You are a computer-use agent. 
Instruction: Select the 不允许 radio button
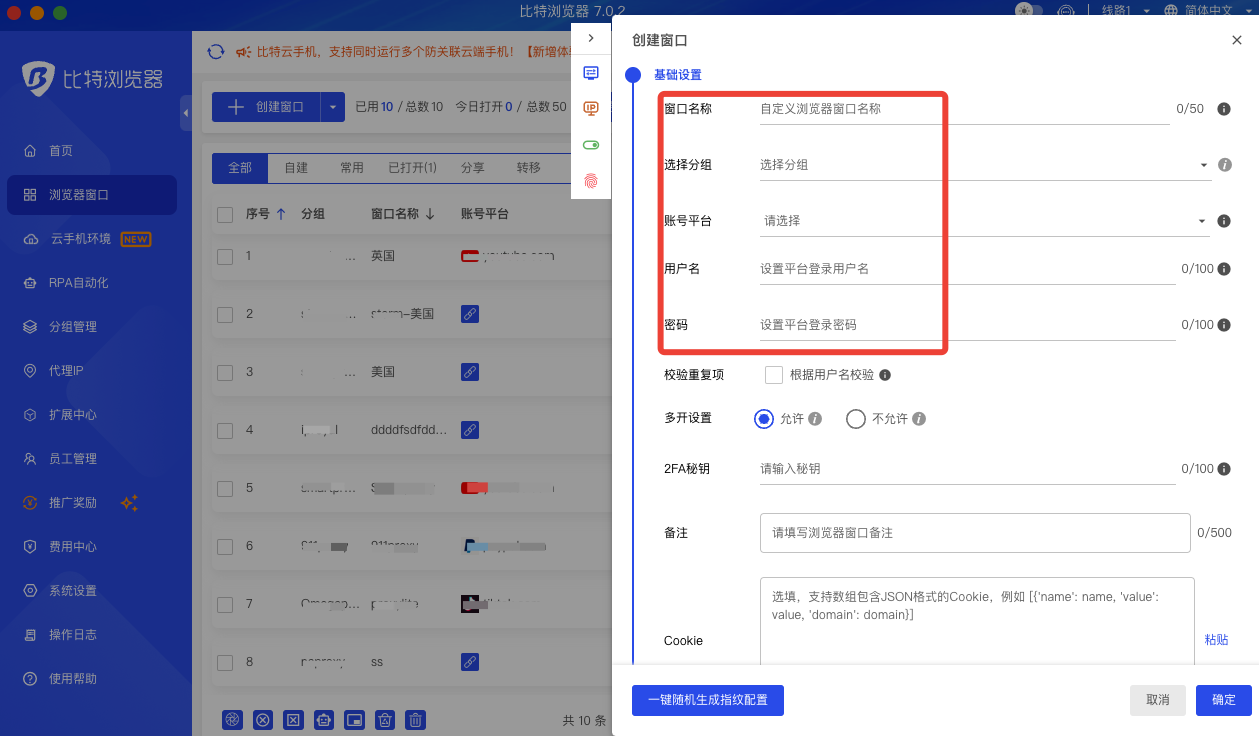[x=855, y=419]
